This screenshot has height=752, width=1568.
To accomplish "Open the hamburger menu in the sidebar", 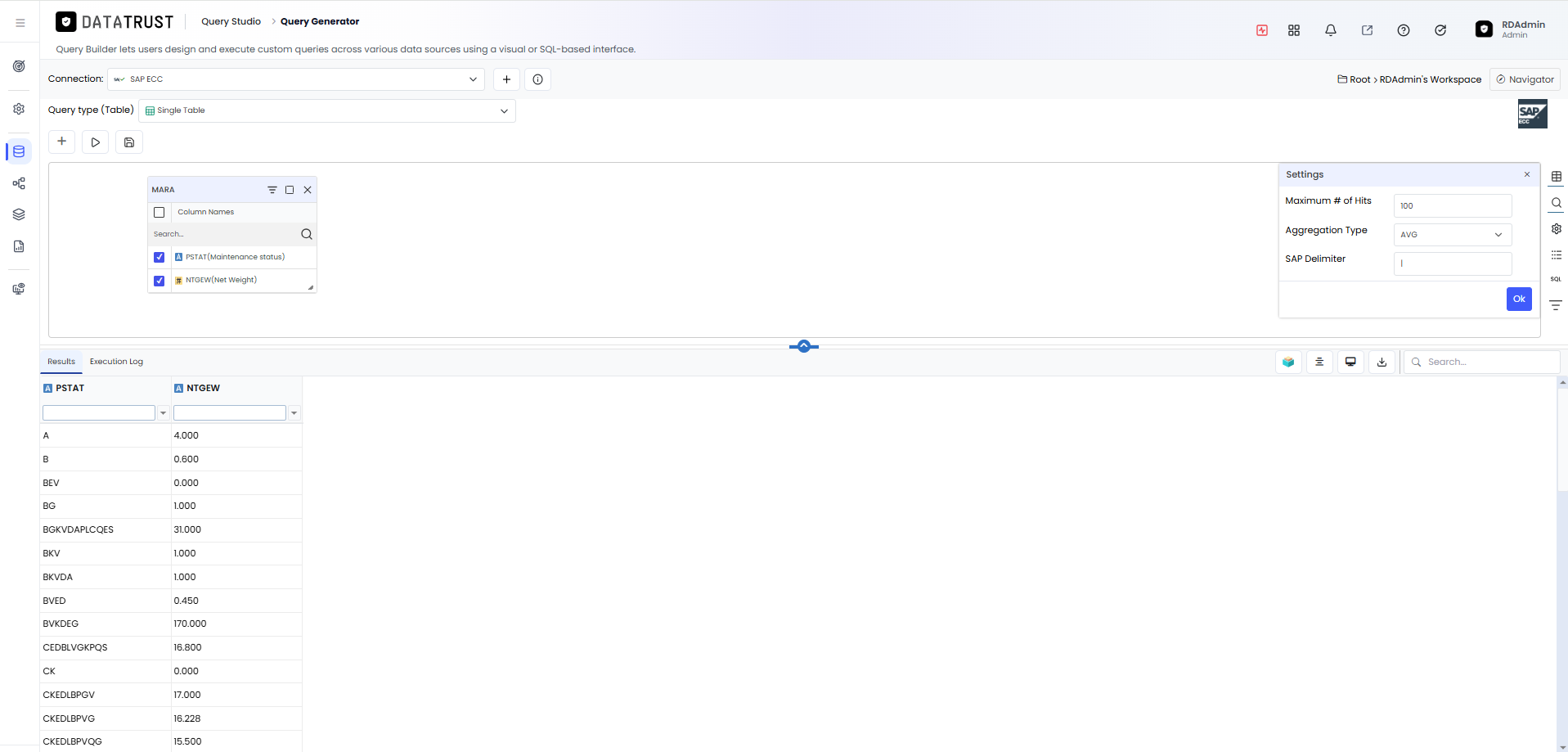I will (x=20, y=23).
